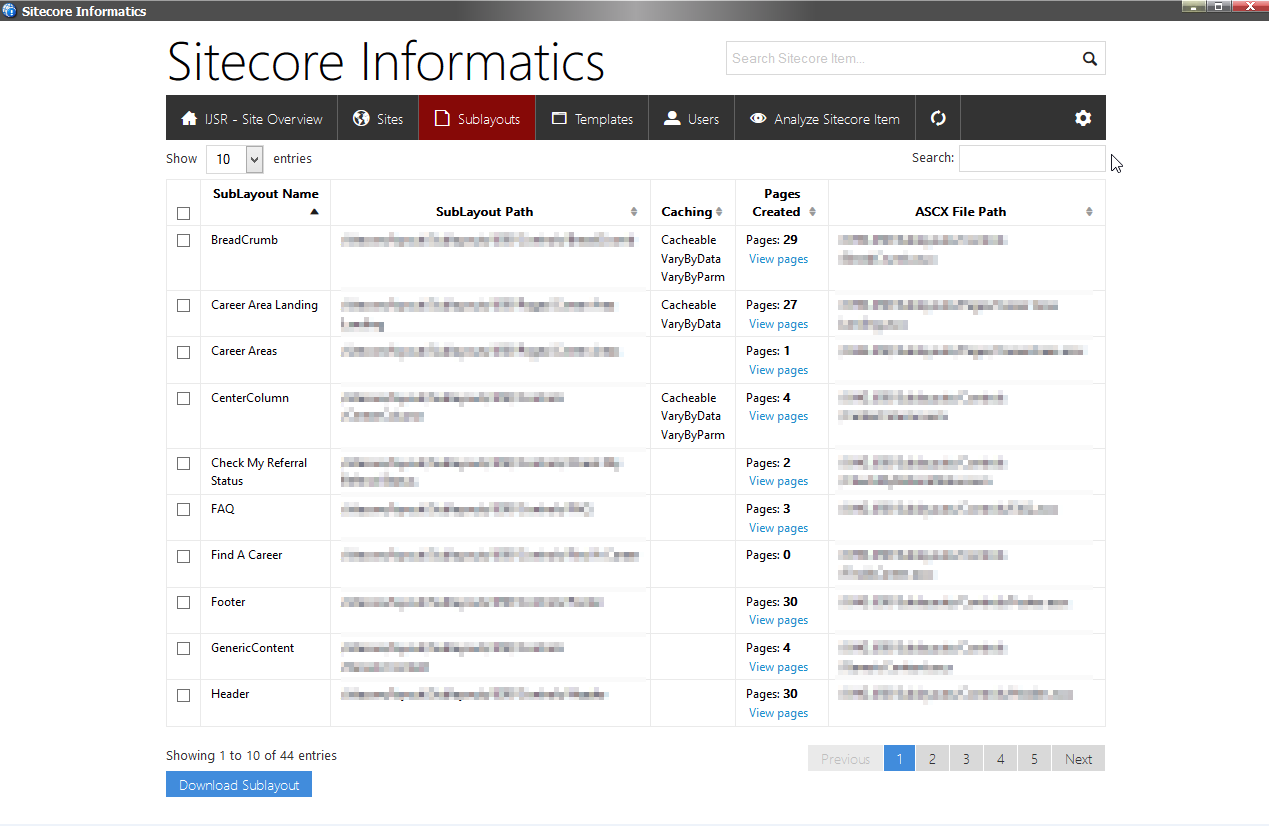Open View pages for Career Areas

click(778, 370)
